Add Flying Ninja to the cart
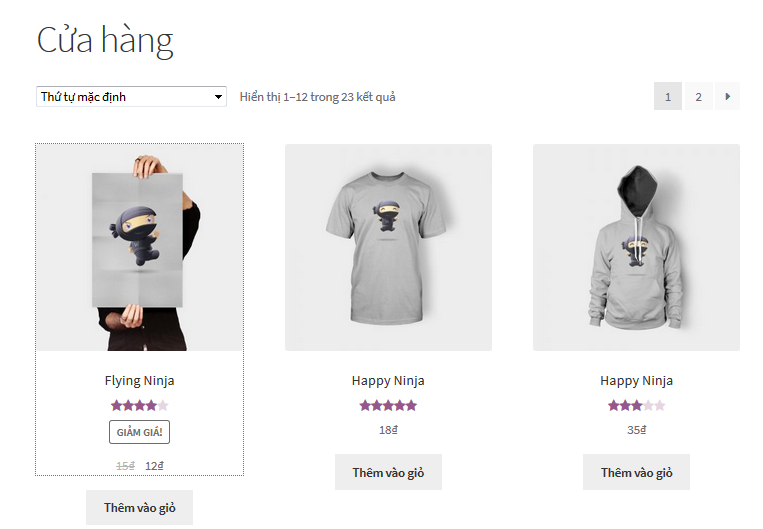Image resolution: width=763 pixels, height=529 pixels. tap(139, 507)
